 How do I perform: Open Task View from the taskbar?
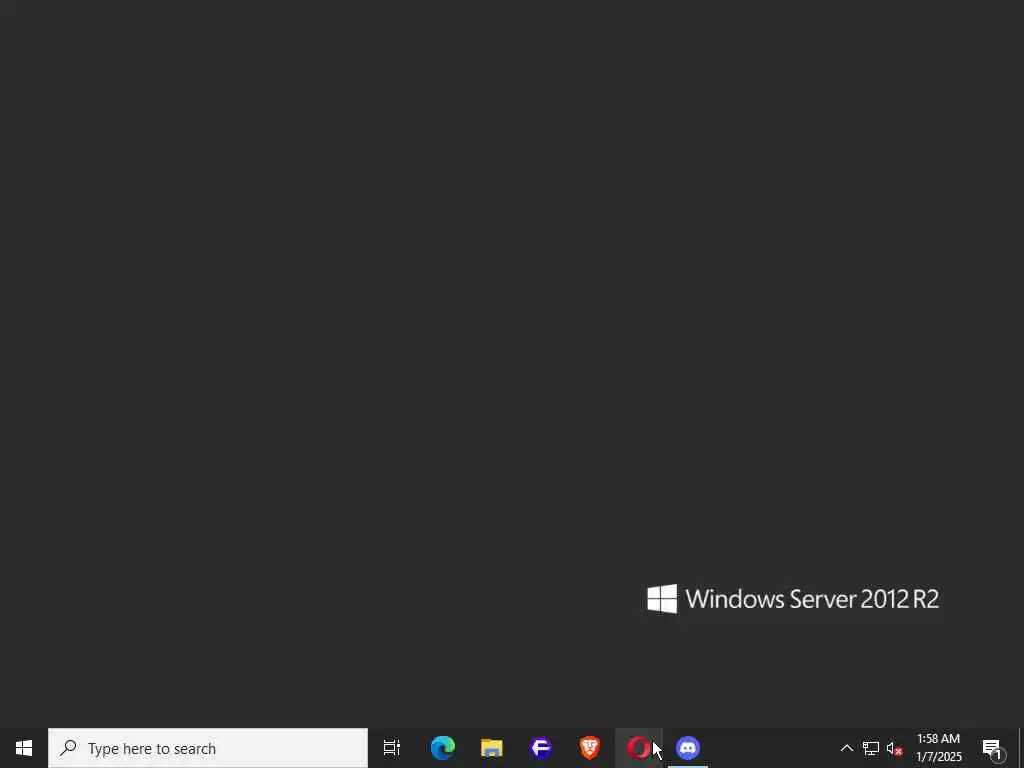[x=392, y=748]
